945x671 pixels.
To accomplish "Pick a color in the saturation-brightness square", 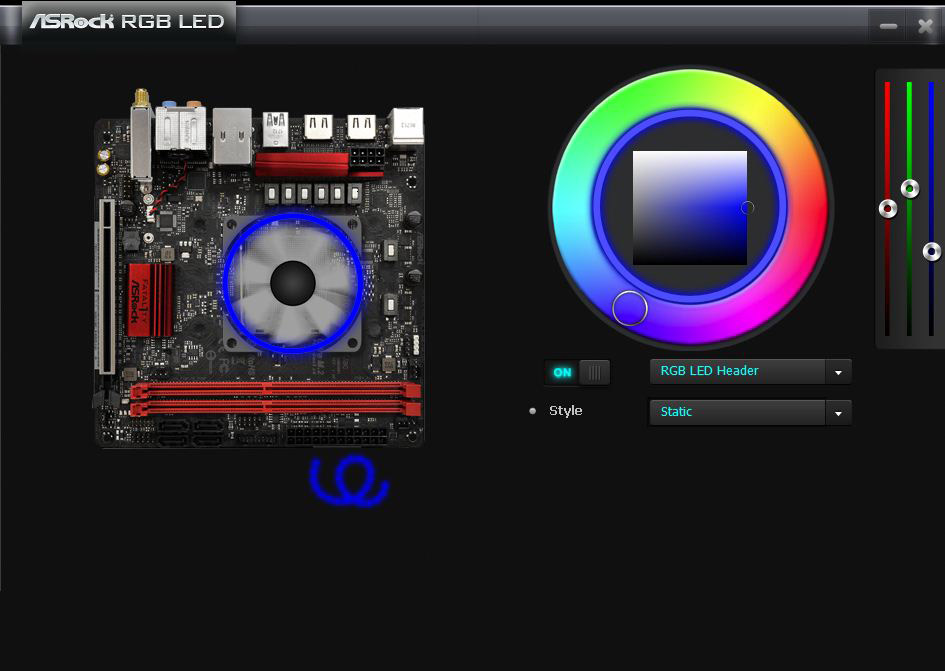I will coord(689,207).
